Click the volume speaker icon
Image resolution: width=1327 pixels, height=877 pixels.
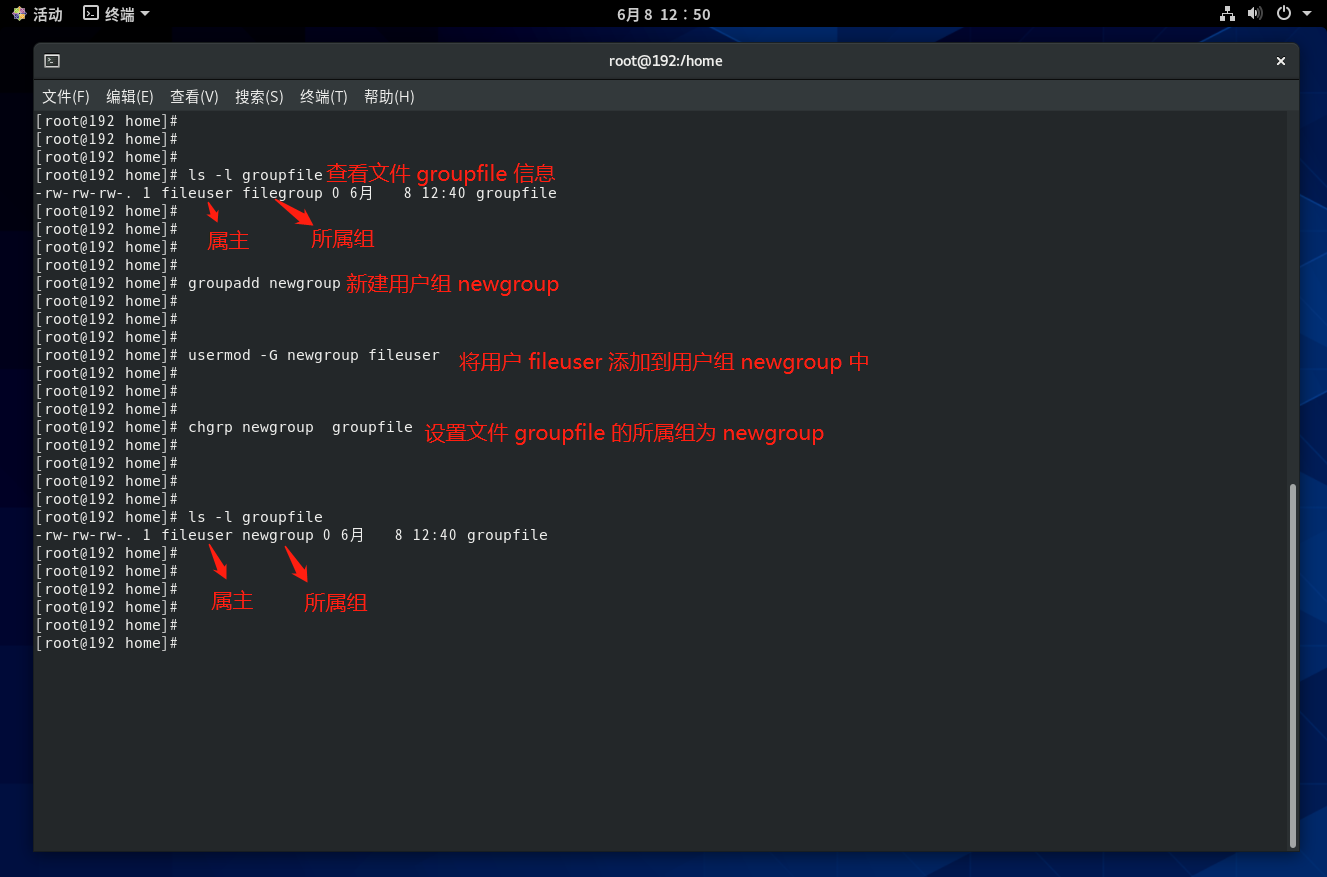coord(1255,14)
